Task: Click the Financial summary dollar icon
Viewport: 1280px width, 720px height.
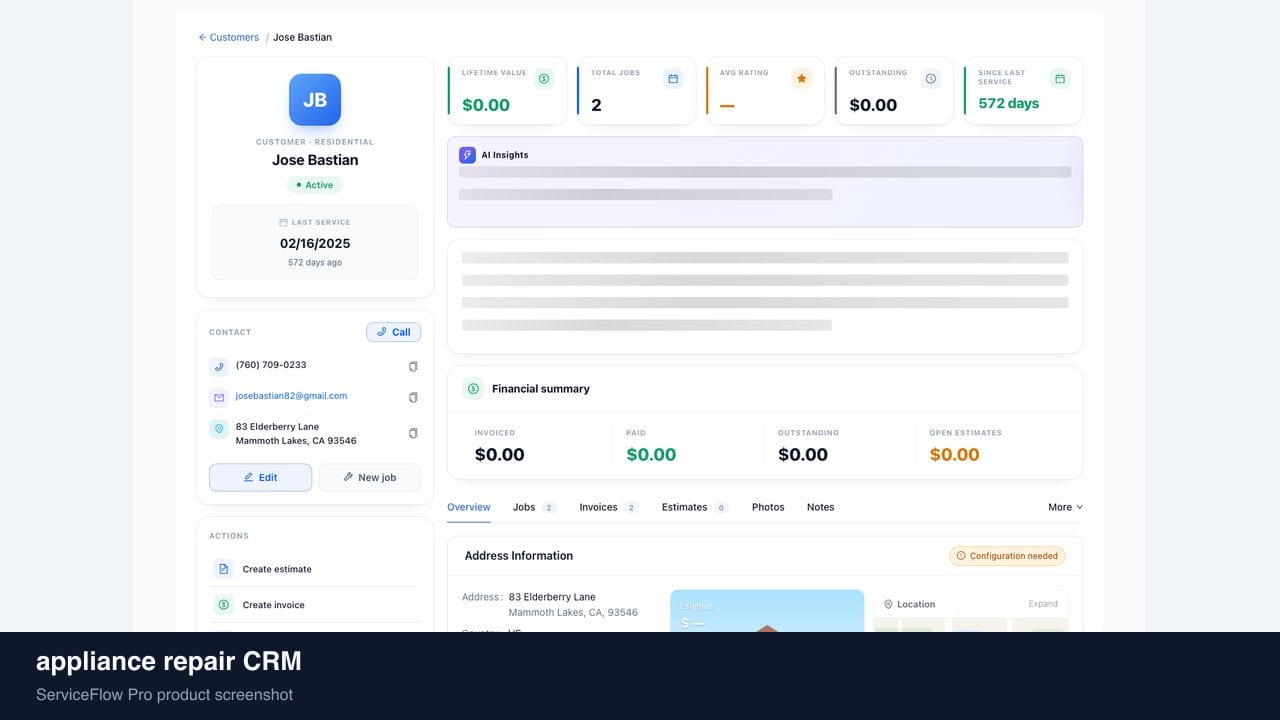Action: [x=473, y=389]
